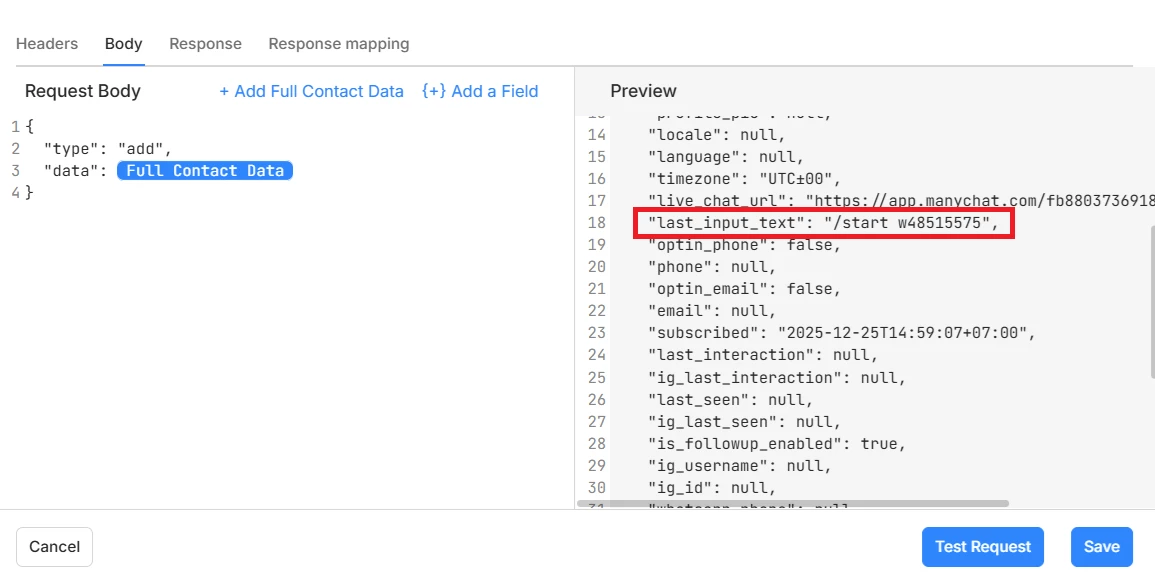
Task: Open the Response tab
Action: click(x=205, y=44)
